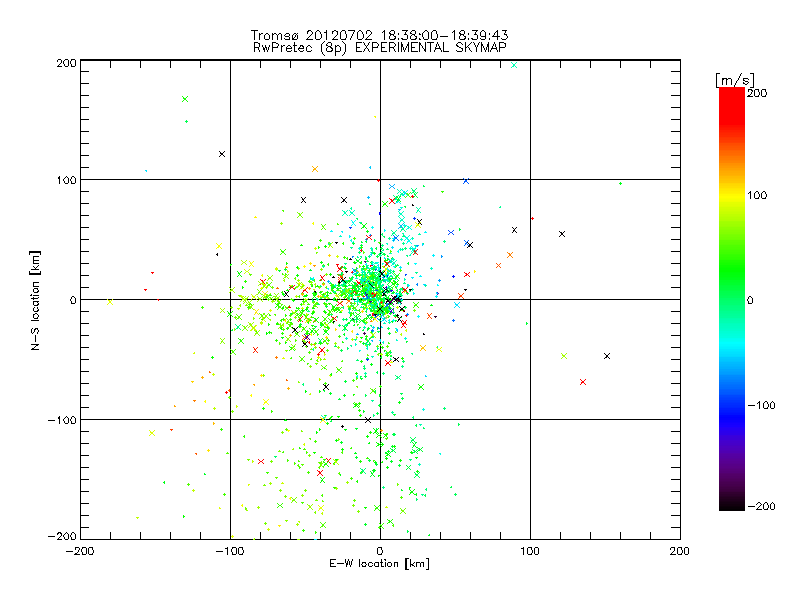Viewport: 800px width, 600px height.
Task: Click the x-axis tick label "200"
Action: click(x=680, y=551)
